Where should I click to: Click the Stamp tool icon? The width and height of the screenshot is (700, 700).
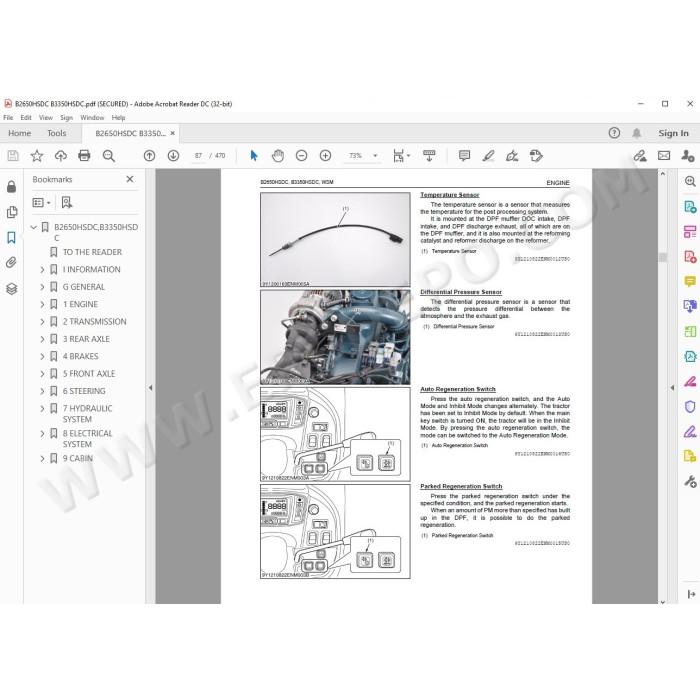(x=536, y=155)
